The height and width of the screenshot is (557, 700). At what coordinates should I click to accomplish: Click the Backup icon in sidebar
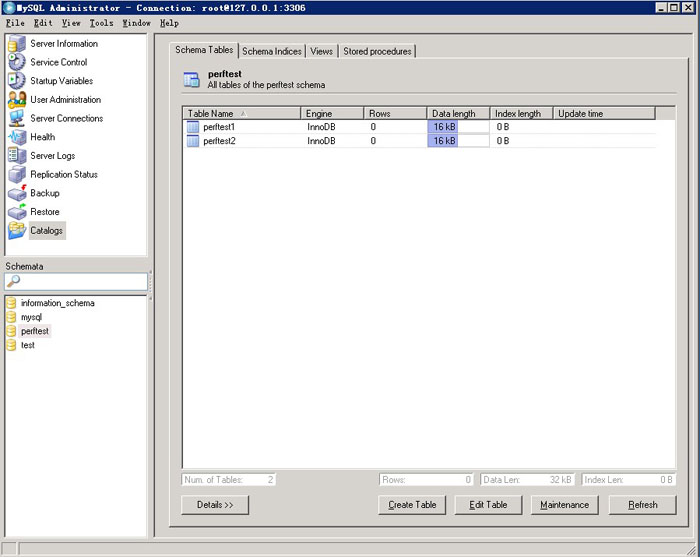pos(17,193)
